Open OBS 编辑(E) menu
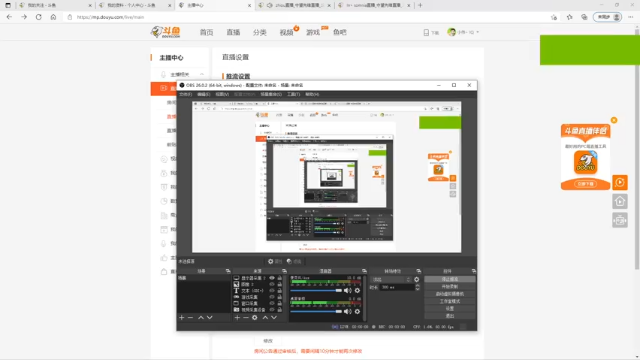 coord(203,94)
